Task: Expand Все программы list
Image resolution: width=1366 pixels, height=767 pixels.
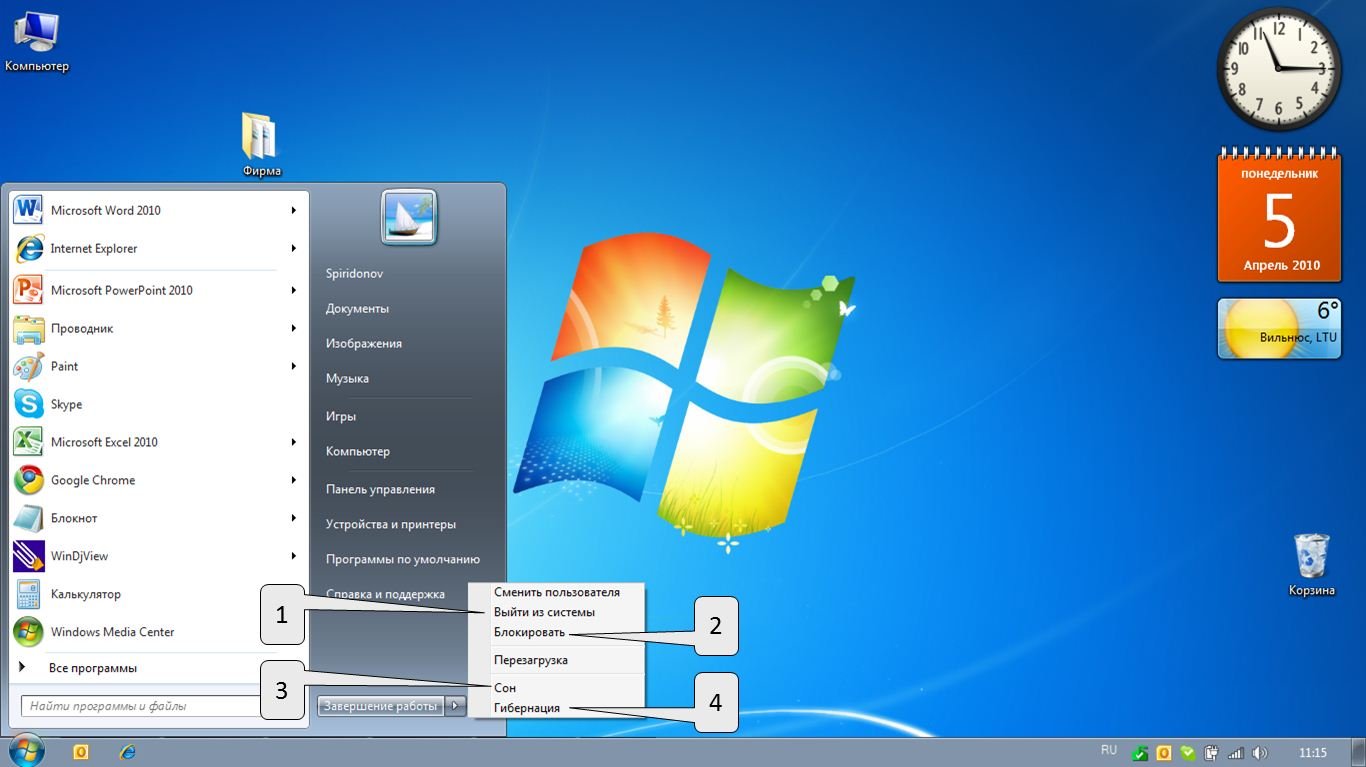Action: (92, 668)
